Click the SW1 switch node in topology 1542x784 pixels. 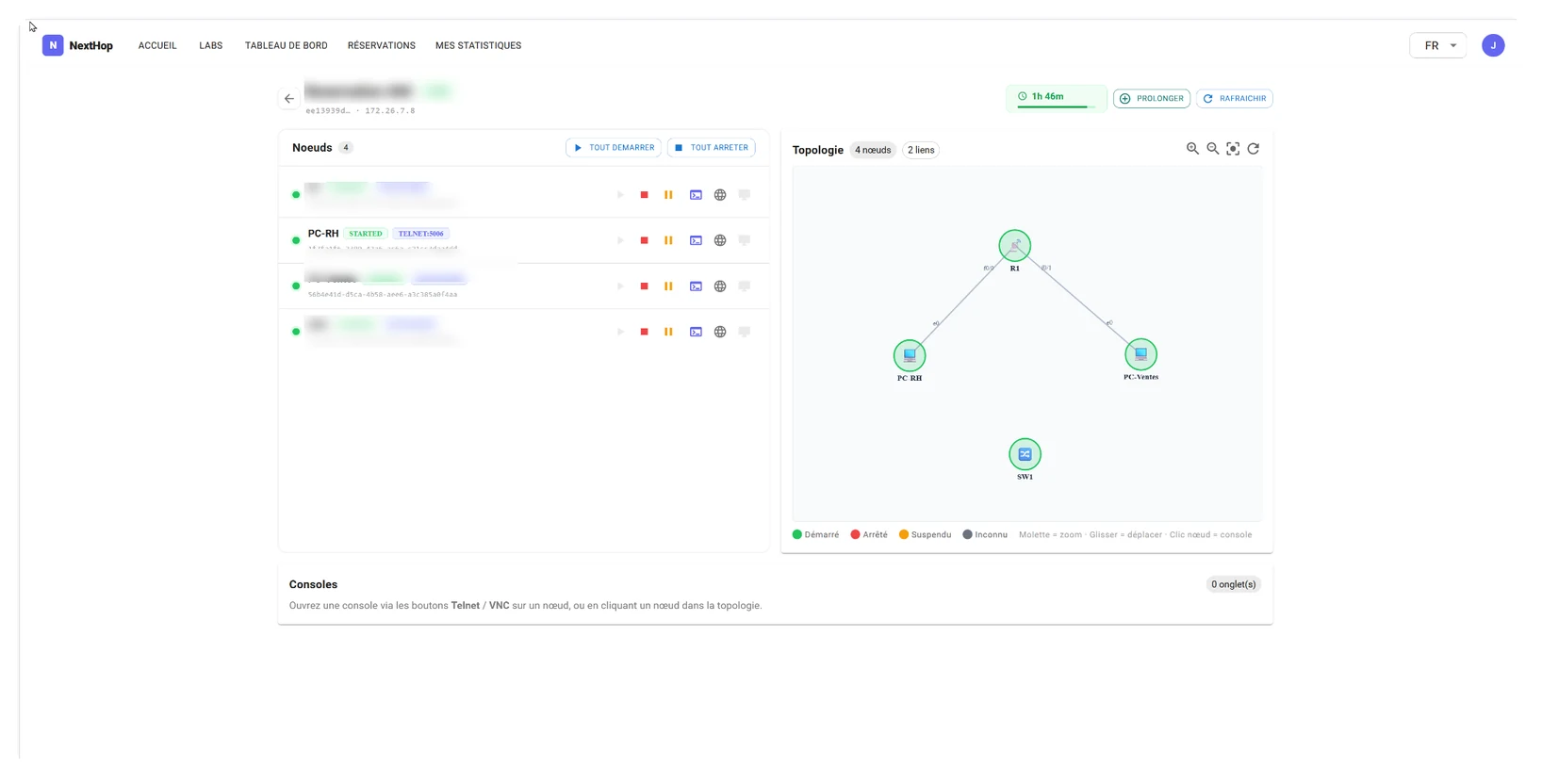(x=1025, y=454)
